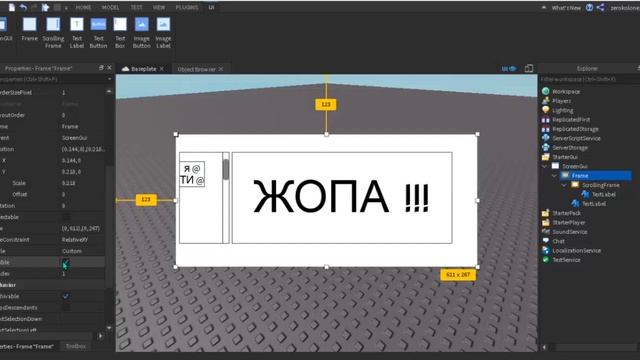The width and height of the screenshot is (640, 360).
Task: Open the Properties filter dropdown arrow
Action: pyautogui.click(x=109, y=79)
